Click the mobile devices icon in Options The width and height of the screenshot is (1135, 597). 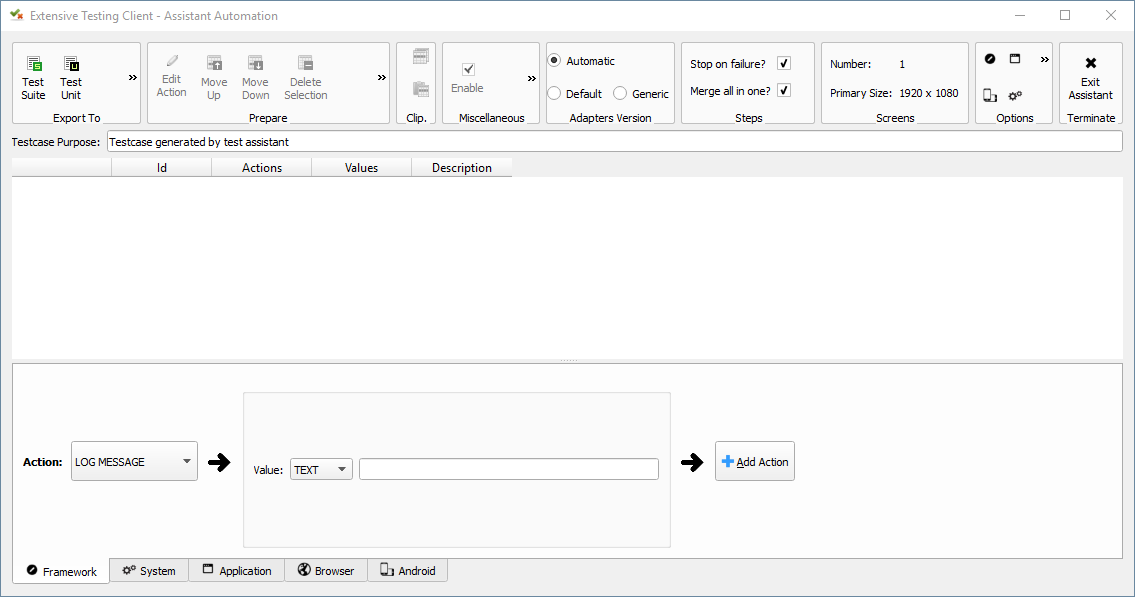tap(990, 95)
